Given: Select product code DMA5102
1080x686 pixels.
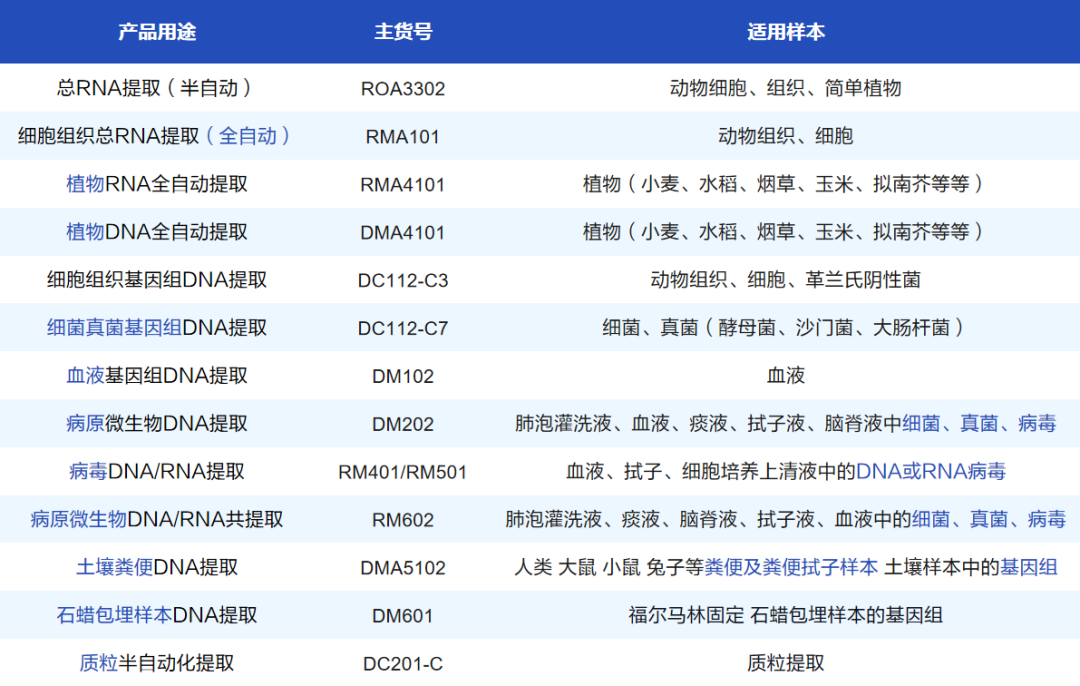Looking at the screenshot, I should [403, 568].
